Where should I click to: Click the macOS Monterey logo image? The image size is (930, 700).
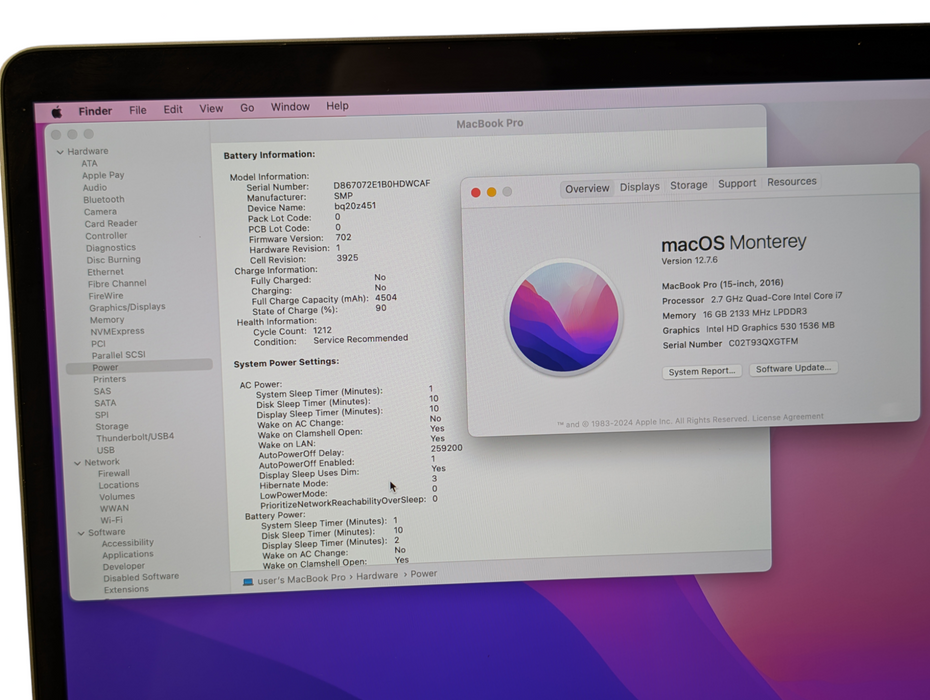click(x=564, y=317)
